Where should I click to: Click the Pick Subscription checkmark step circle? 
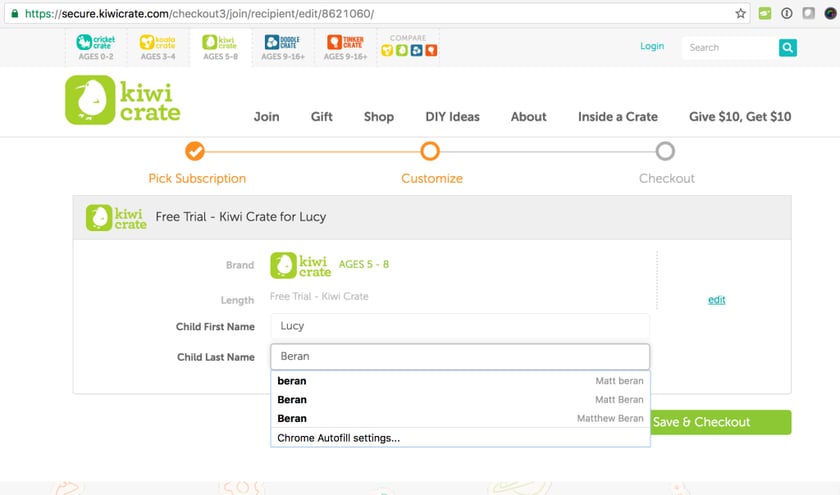coord(195,151)
